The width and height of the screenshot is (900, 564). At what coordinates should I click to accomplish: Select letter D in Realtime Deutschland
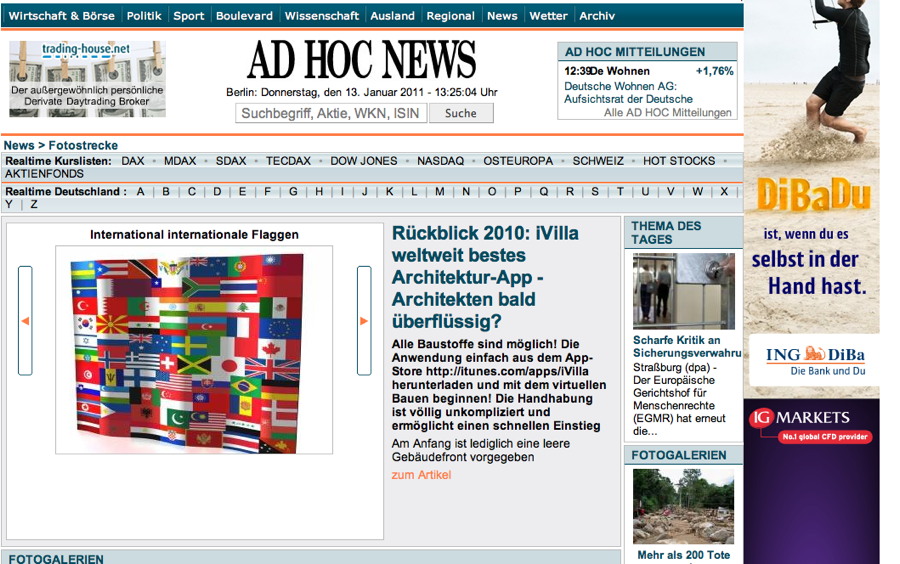pyautogui.click(x=217, y=192)
